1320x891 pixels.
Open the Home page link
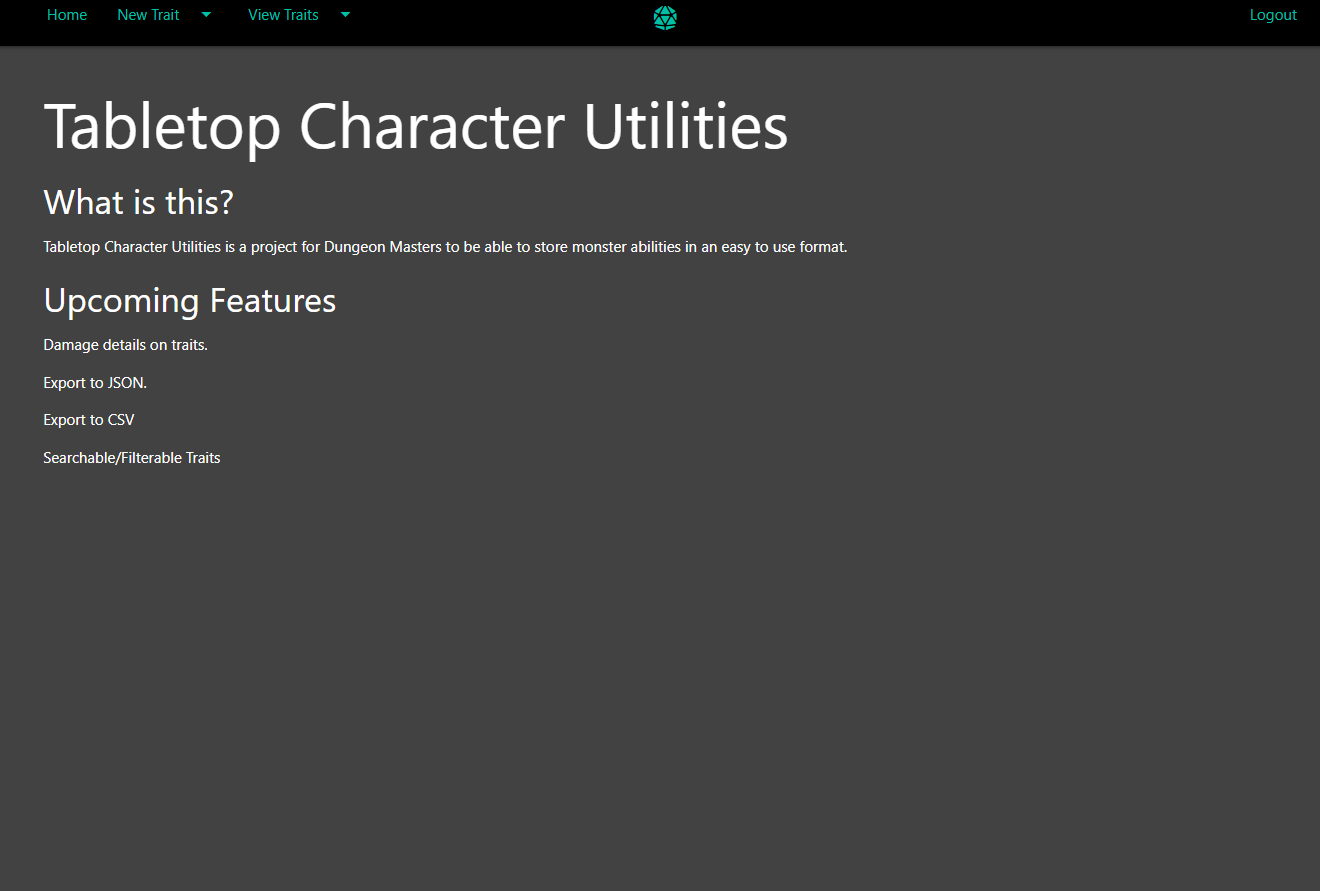pyautogui.click(x=67, y=15)
